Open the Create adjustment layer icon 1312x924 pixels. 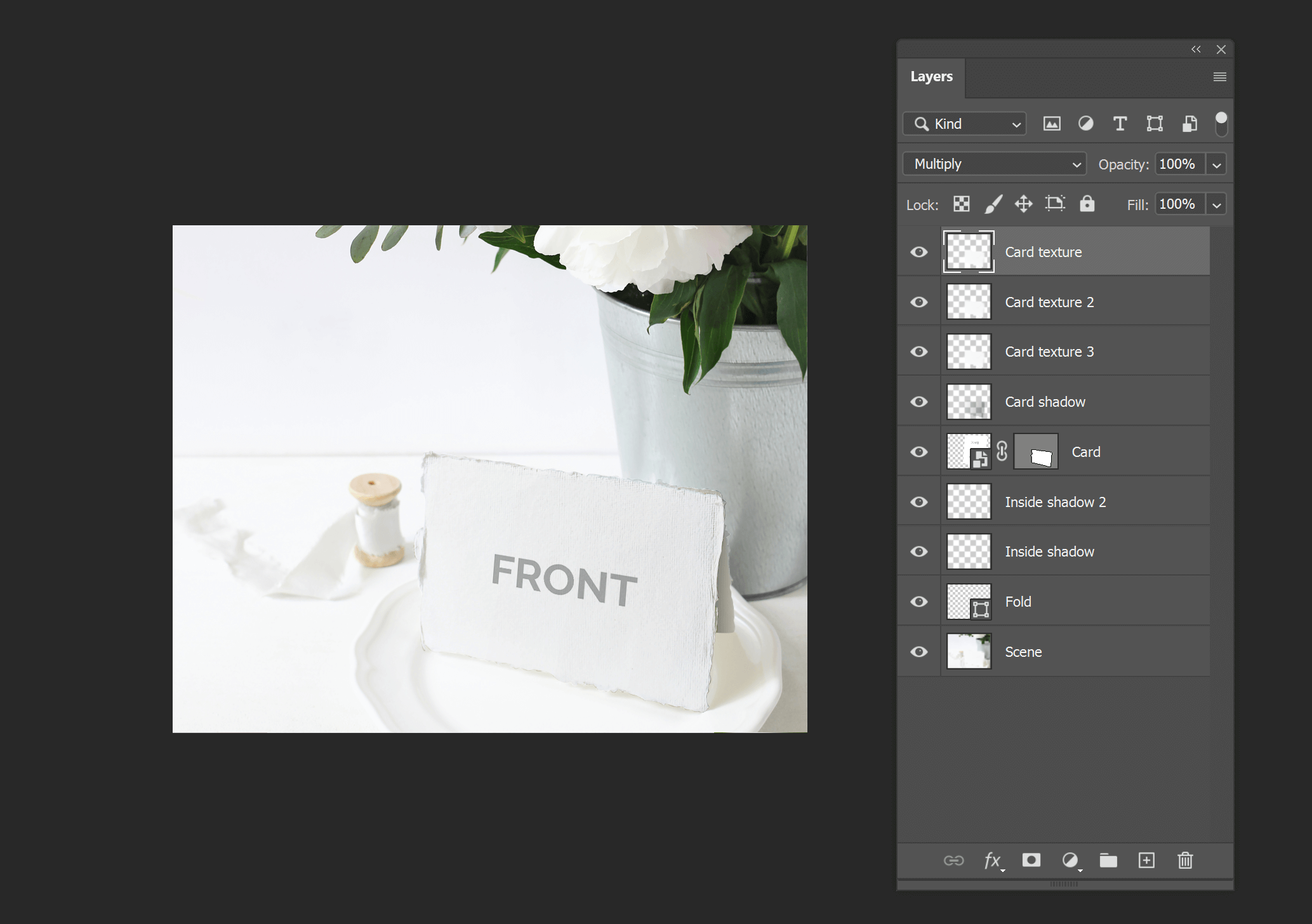[x=1070, y=861]
